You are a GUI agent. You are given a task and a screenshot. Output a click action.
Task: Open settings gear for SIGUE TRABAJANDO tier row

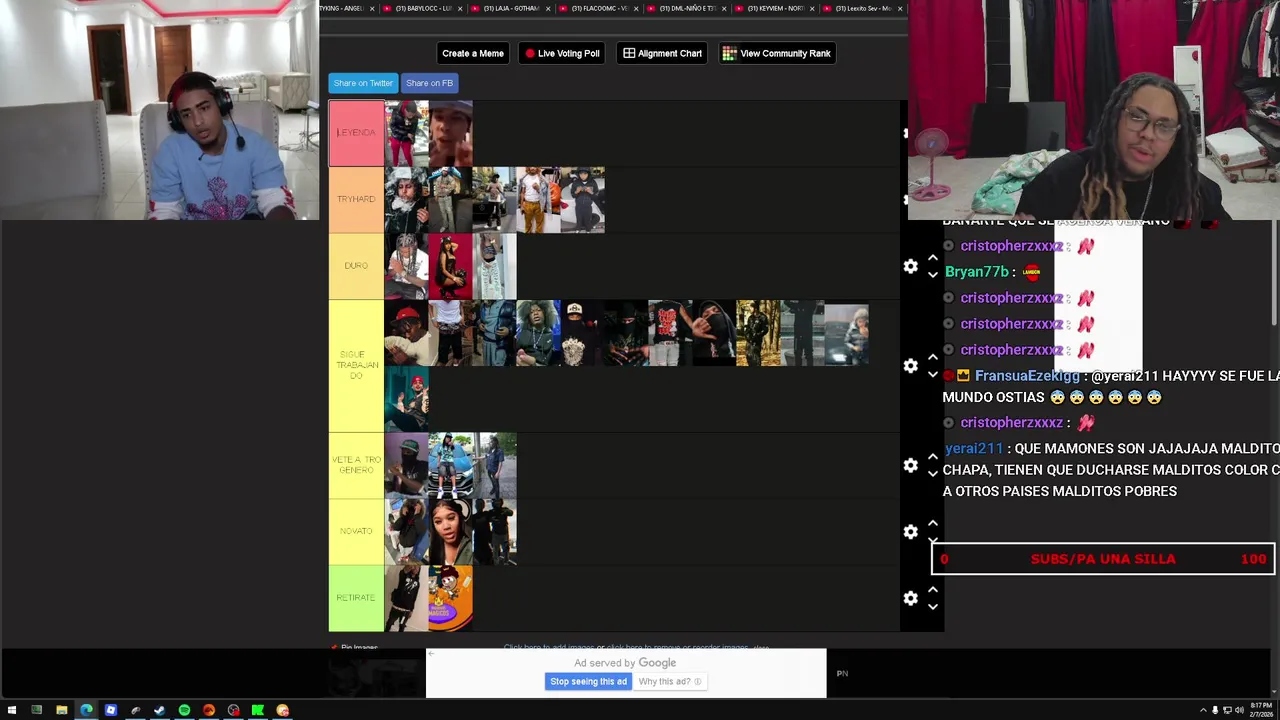coord(910,366)
